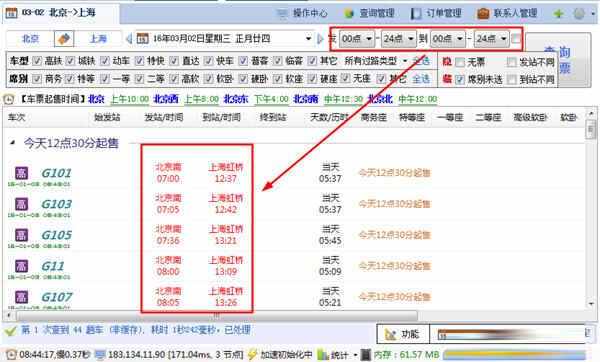
Task: Click 全选 link in train type row
Action: coord(421,61)
